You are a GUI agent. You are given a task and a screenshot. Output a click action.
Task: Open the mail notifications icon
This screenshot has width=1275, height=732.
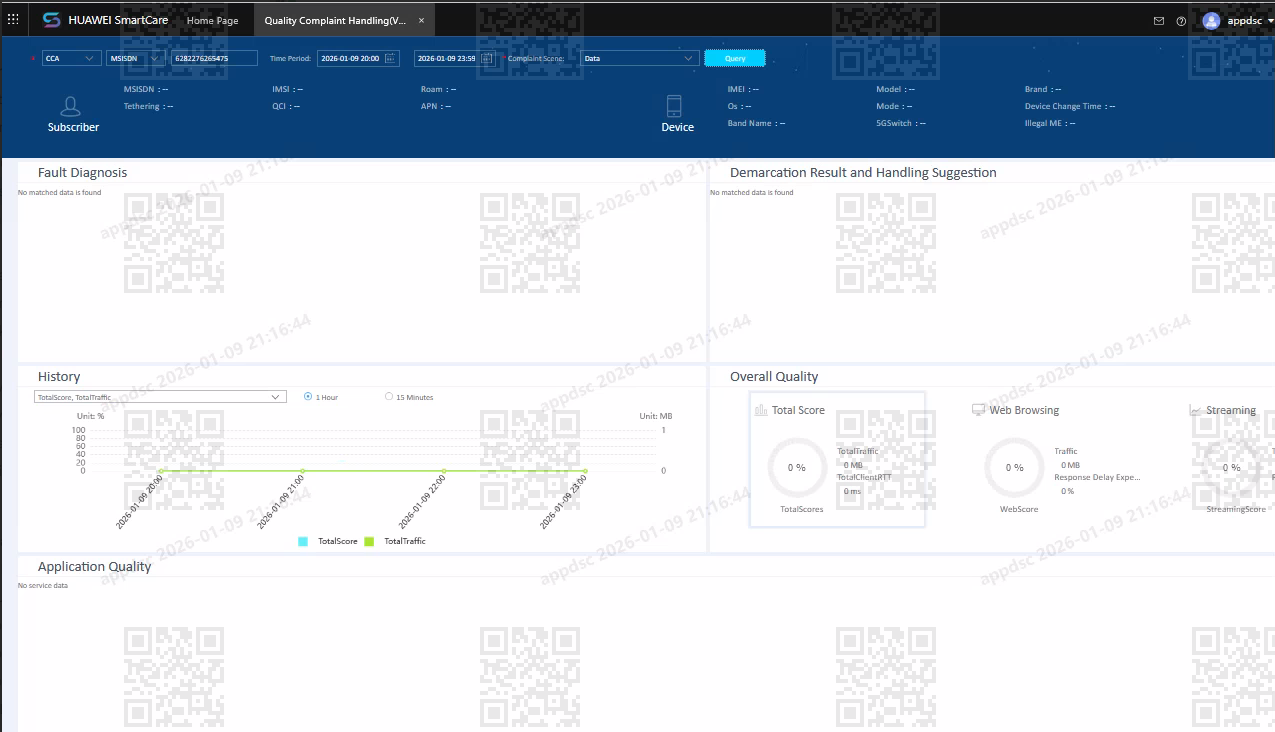(x=1159, y=20)
